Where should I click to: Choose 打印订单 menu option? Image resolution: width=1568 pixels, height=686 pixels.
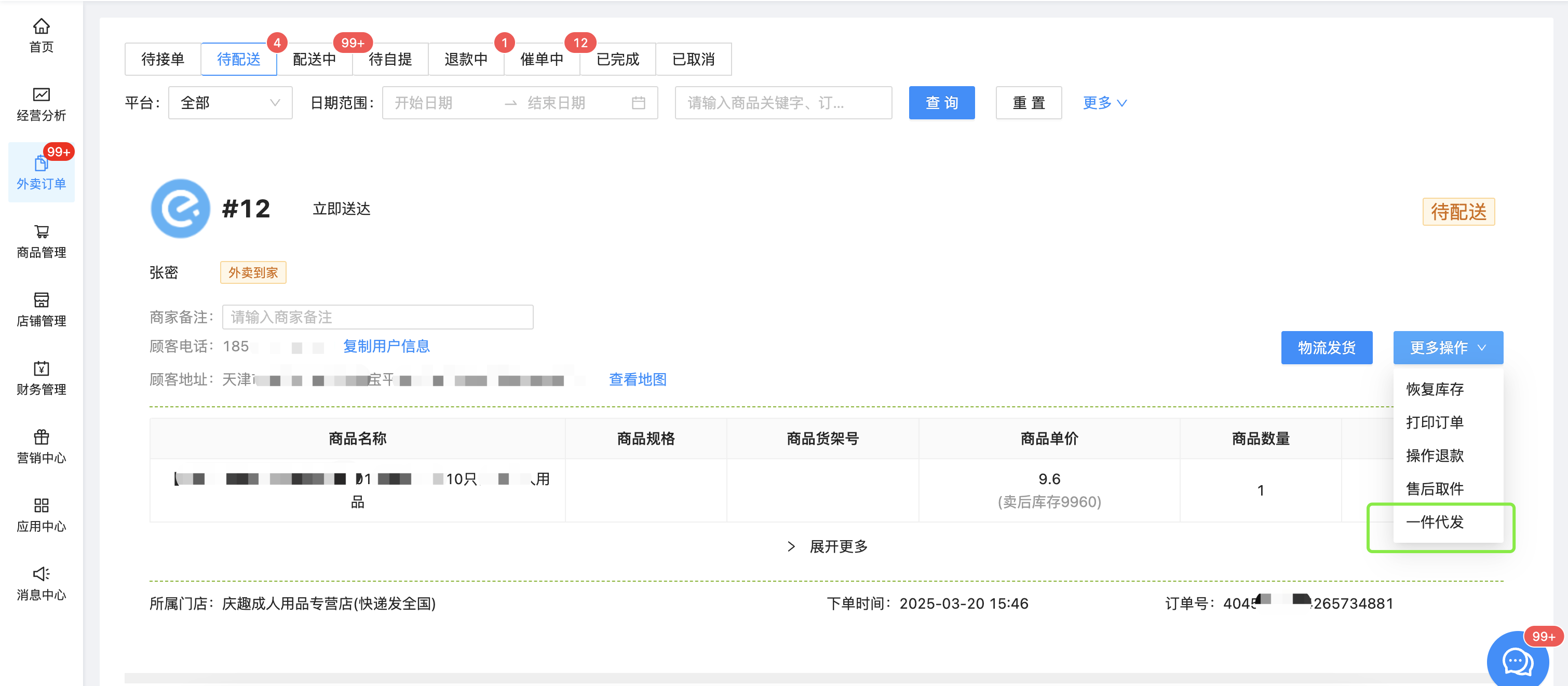(1435, 422)
